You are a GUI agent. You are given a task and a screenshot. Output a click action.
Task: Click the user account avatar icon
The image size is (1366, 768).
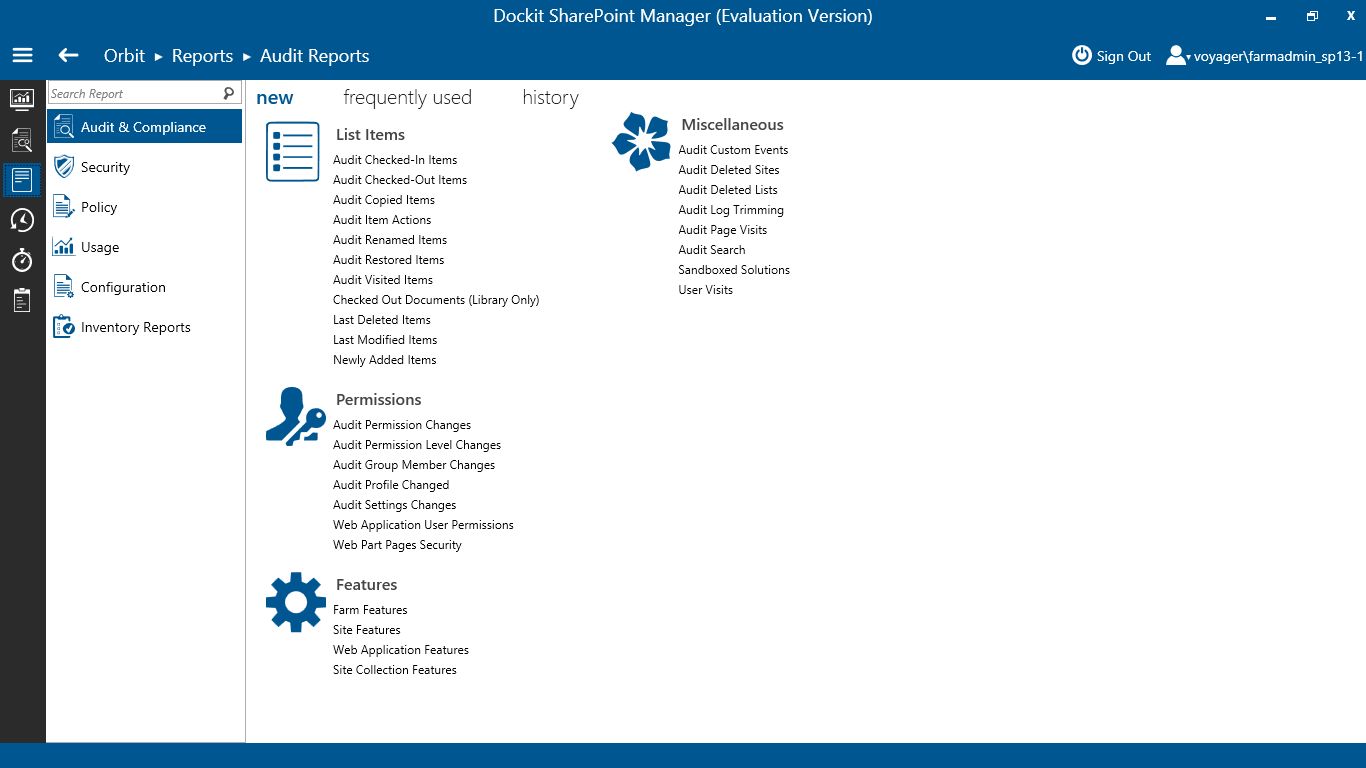pyautogui.click(x=1176, y=56)
